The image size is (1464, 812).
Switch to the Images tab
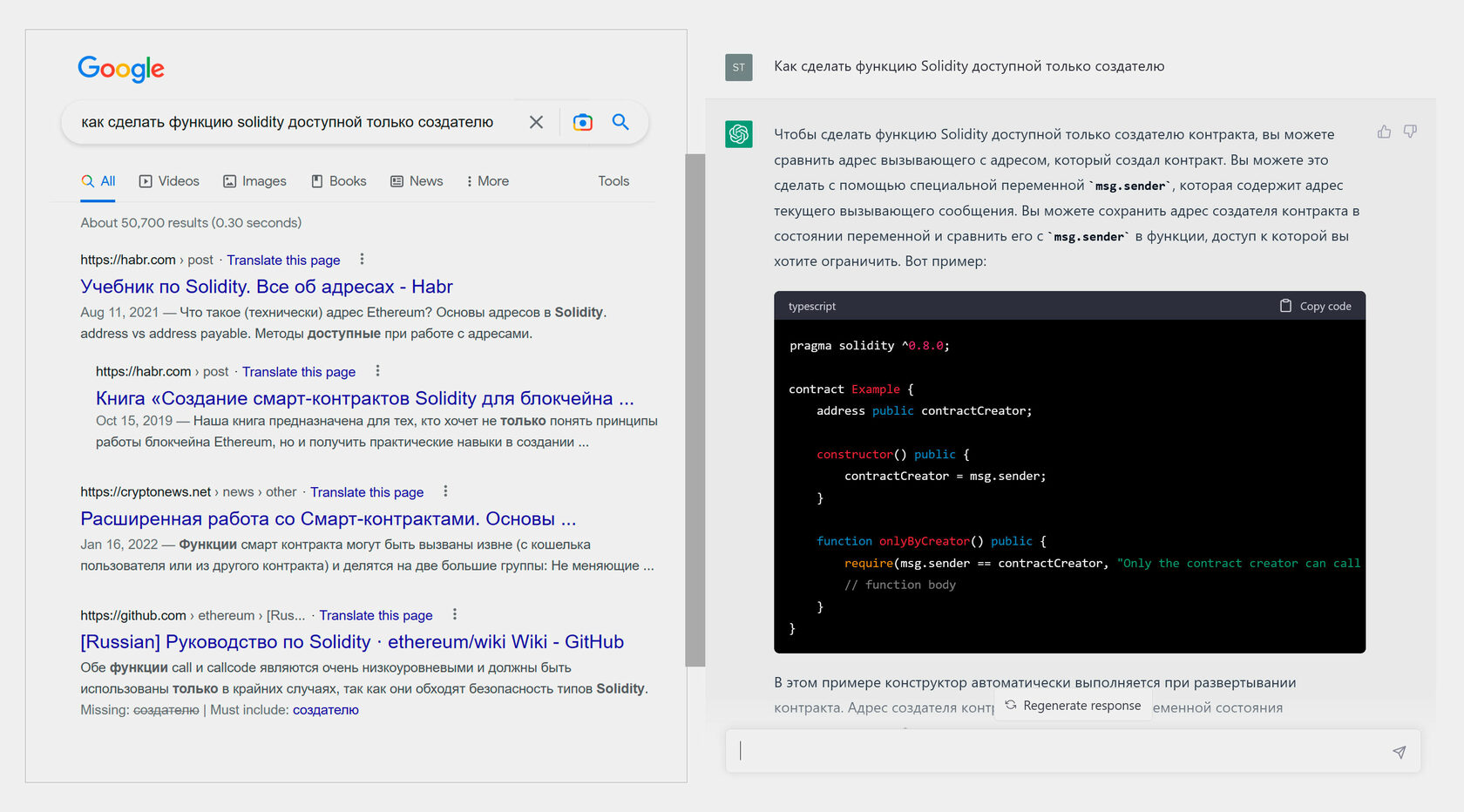[254, 181]
